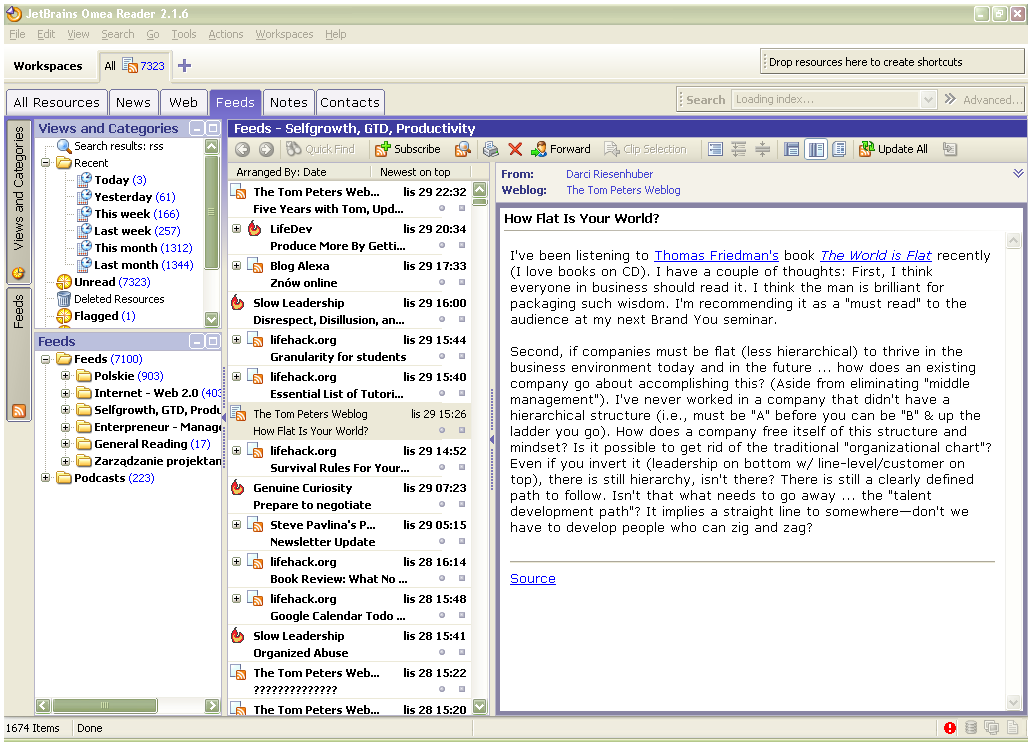1032x742 pixels.
Task: Switch to the Contacts tab
Action: [x=350, y=103]
